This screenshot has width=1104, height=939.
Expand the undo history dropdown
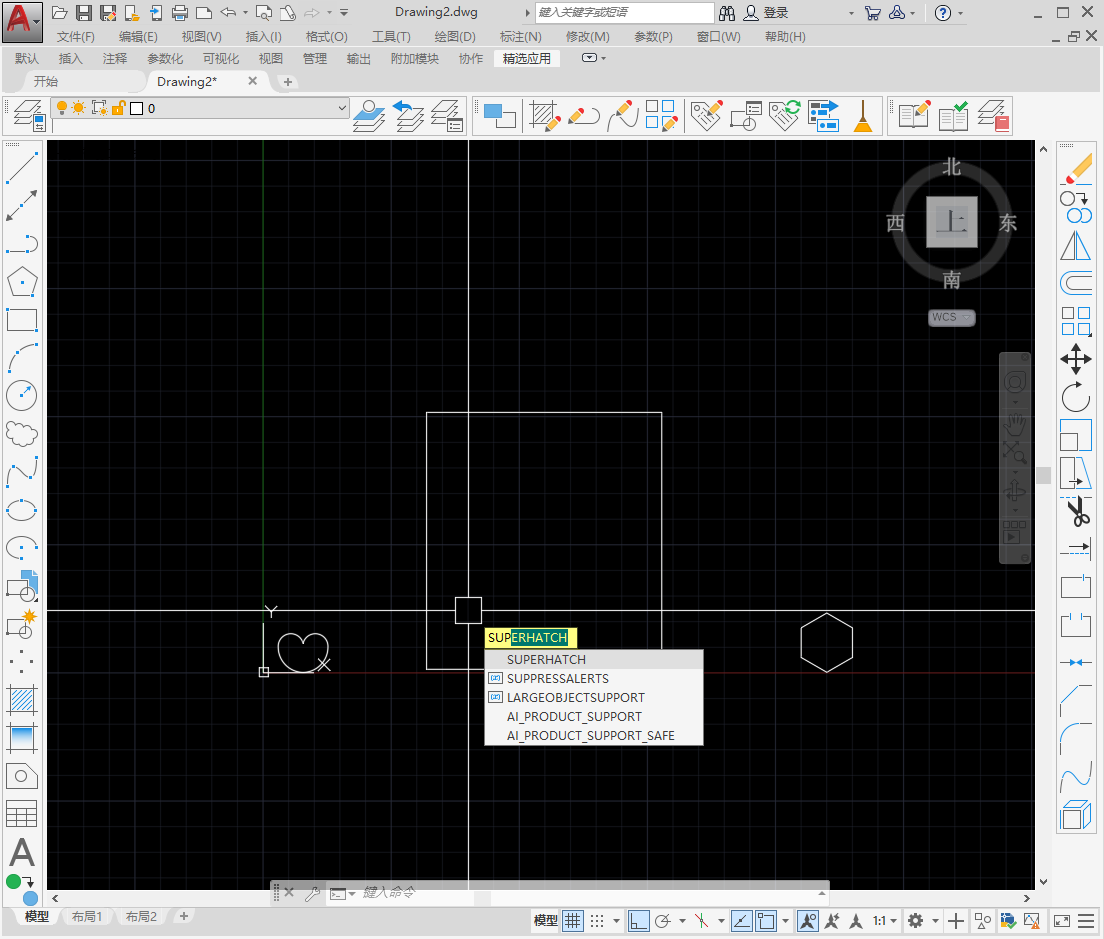pyautogui.click(x=246, y=13)
